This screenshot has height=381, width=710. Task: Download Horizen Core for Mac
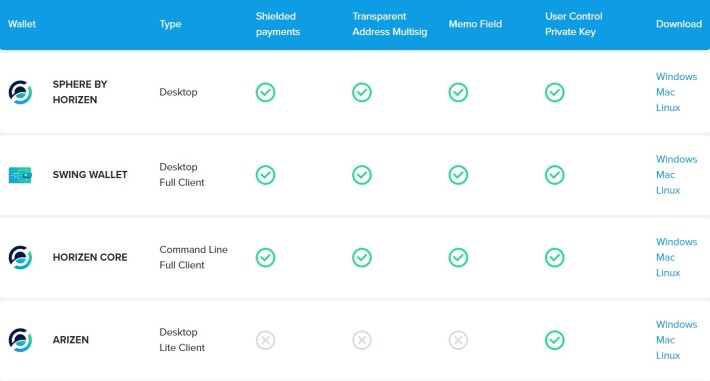(x=665, y=257)
